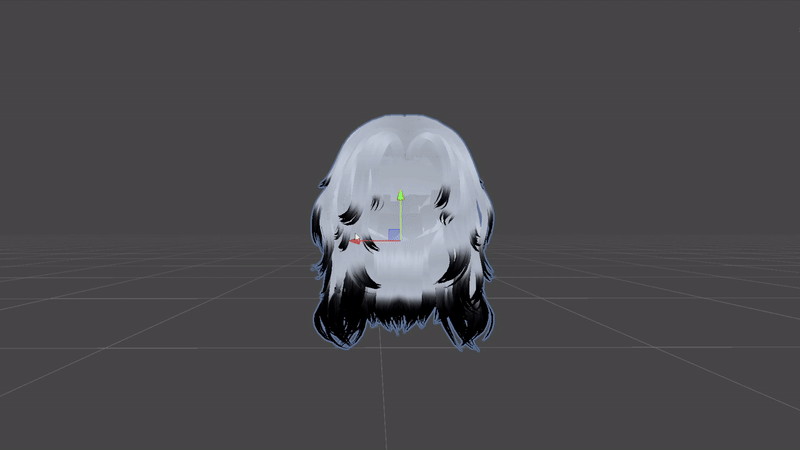
Task: Click the green Y-axis arrowhead of the gizmo
Action: pos(401,195)
